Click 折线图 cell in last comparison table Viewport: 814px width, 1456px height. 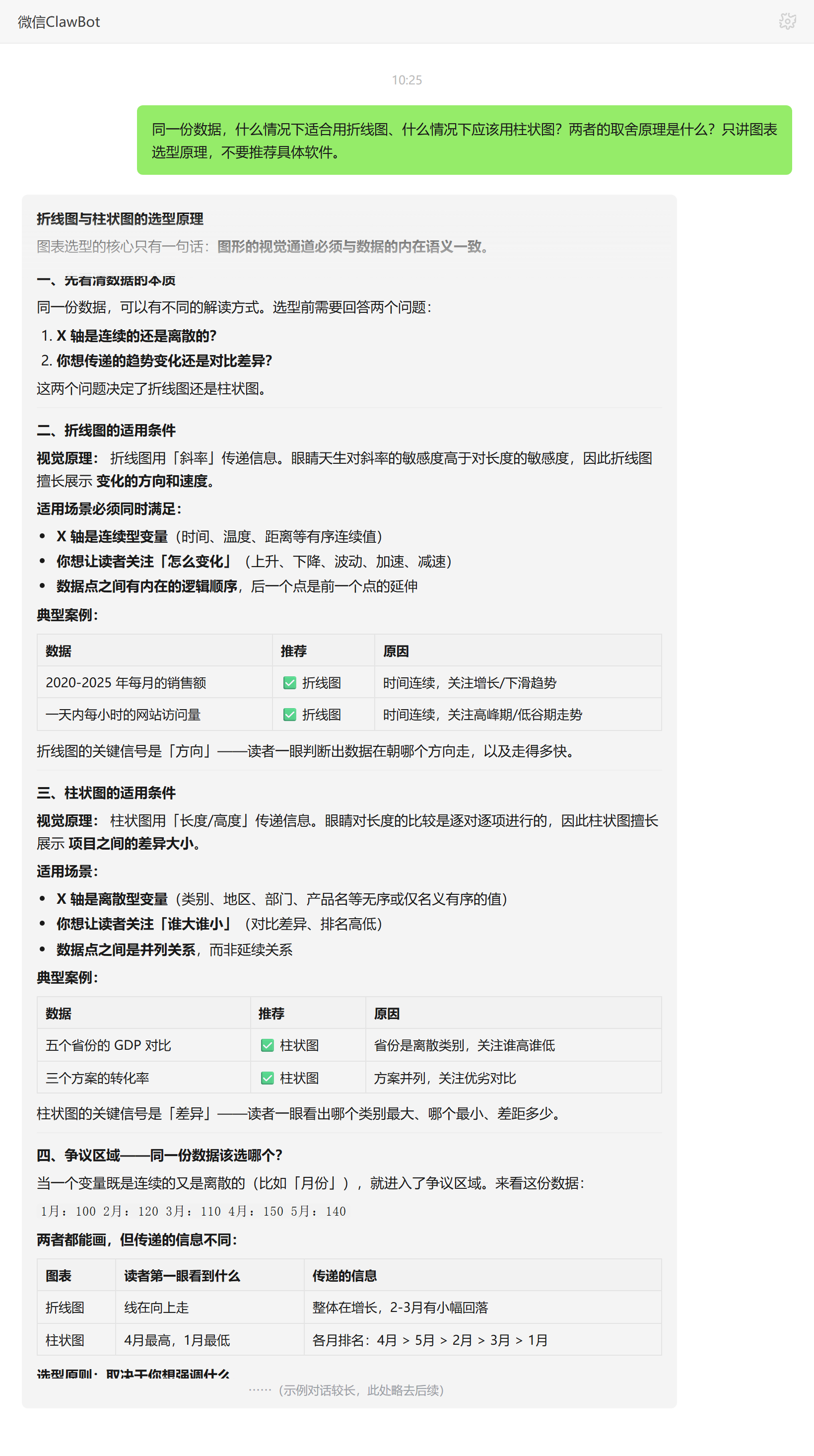point(76,1308)
